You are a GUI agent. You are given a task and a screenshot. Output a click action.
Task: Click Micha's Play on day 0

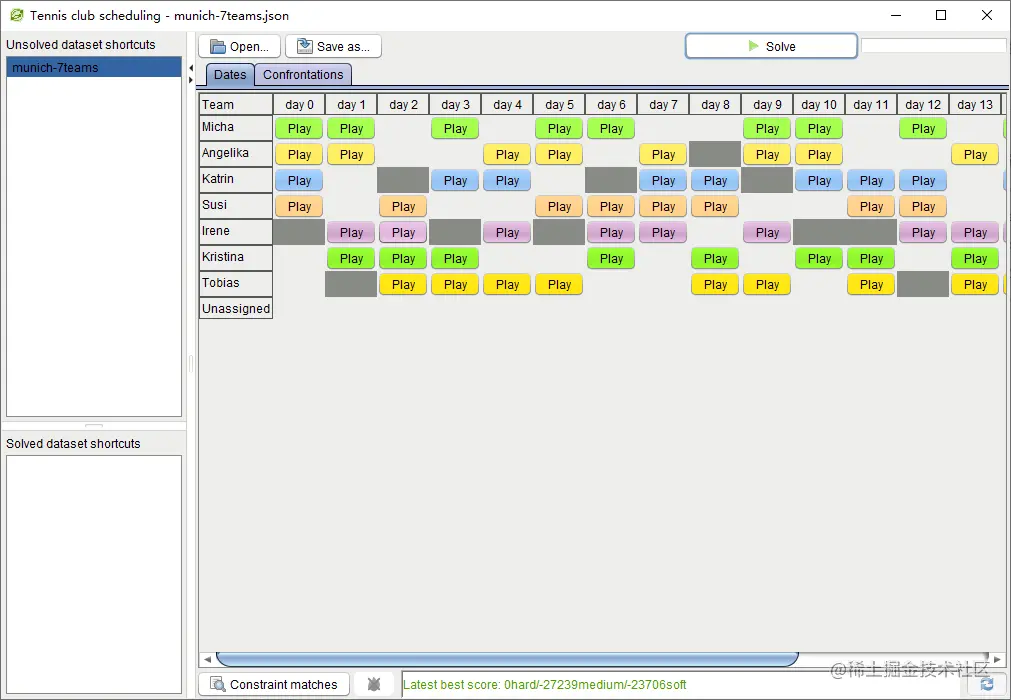[x=299, y=129]
